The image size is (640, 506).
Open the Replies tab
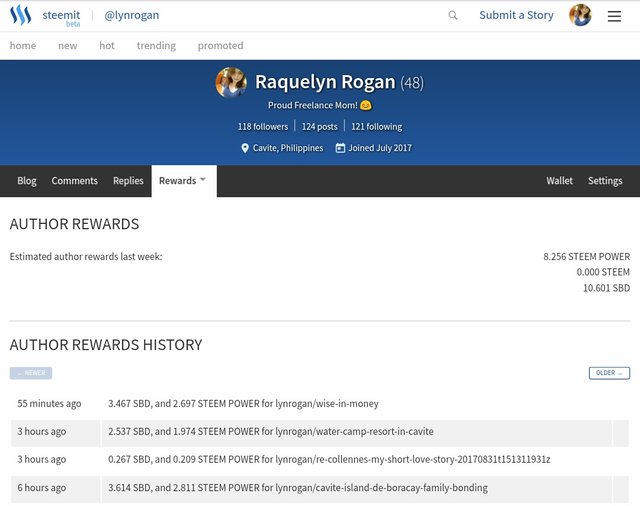click(128, 181)
